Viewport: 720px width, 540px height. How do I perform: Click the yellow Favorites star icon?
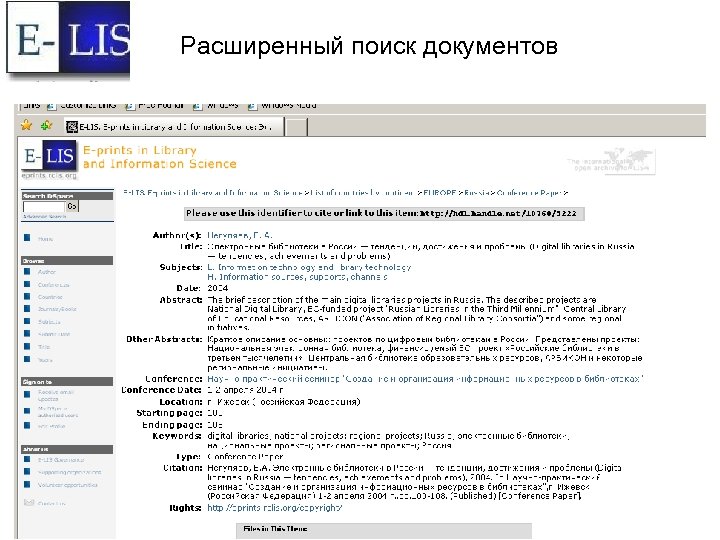click(26, 125)
